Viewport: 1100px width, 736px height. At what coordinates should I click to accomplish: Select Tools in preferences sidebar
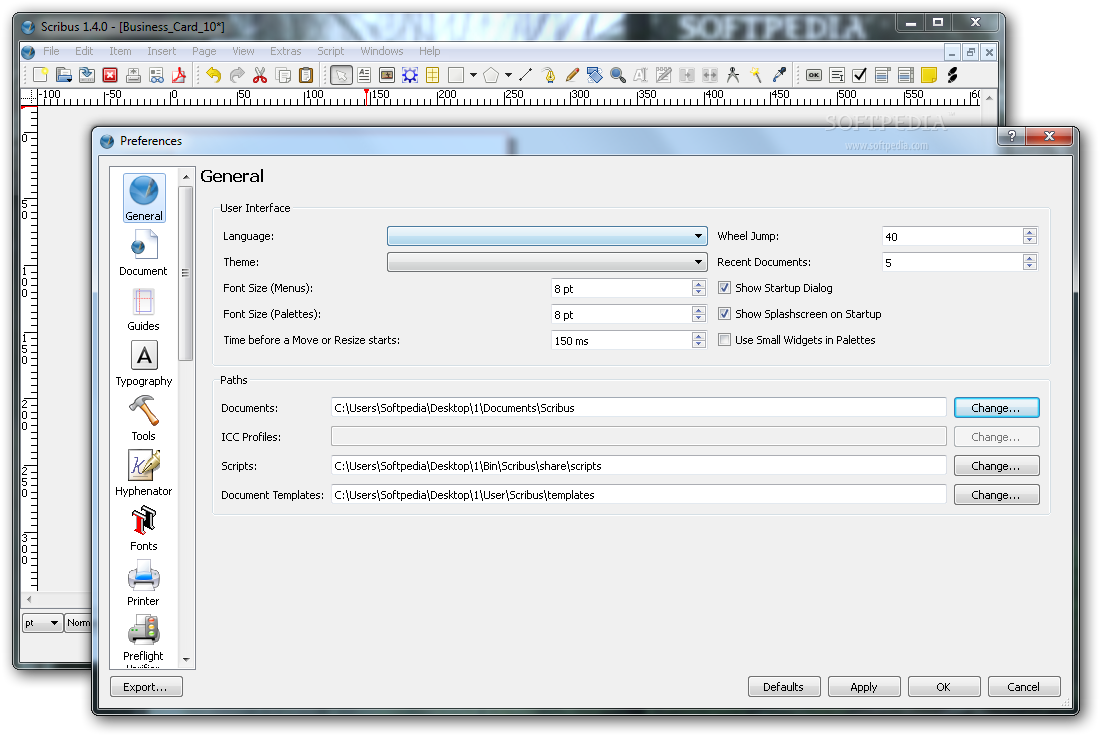pos(143,419)
